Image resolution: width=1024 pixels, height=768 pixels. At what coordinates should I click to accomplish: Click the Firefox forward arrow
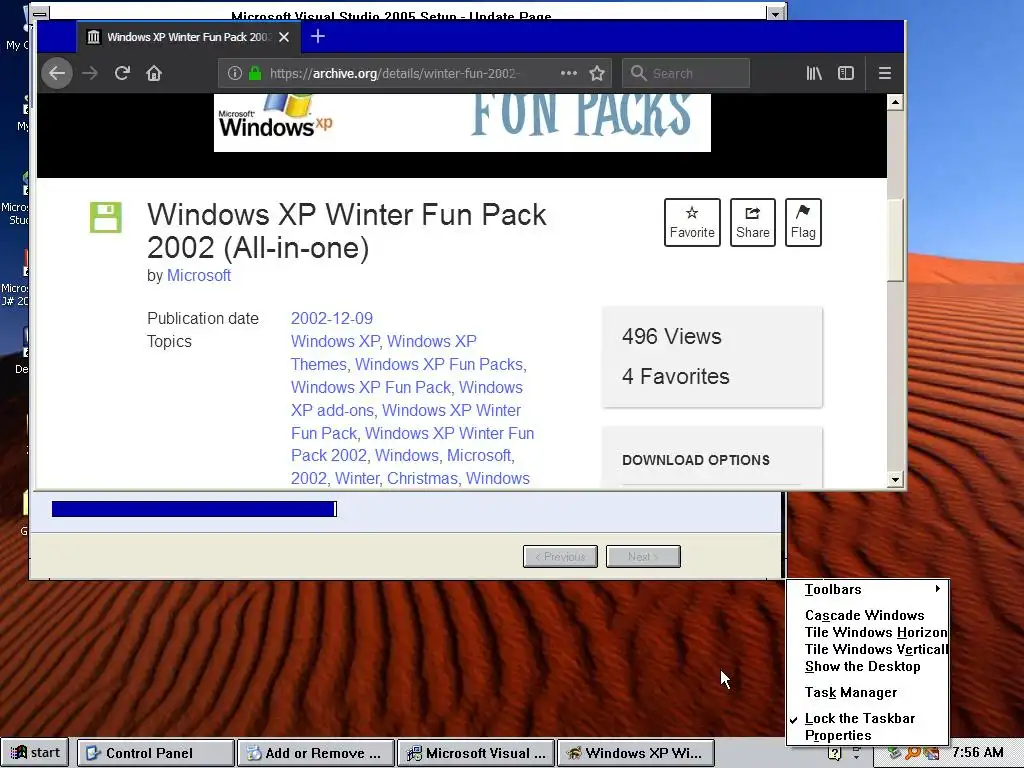(x=90, y=73)
